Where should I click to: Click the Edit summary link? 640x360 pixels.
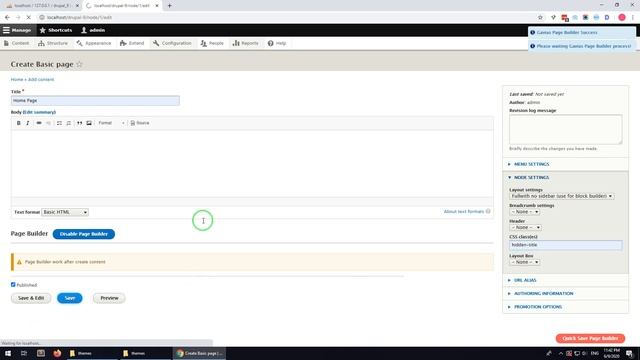(40, 112)
